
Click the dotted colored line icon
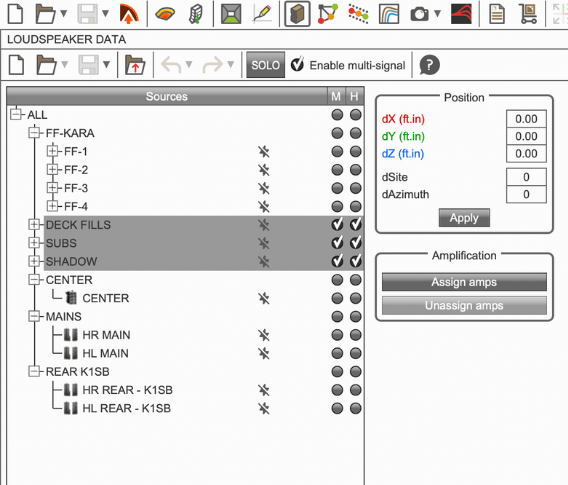point(358,14)
